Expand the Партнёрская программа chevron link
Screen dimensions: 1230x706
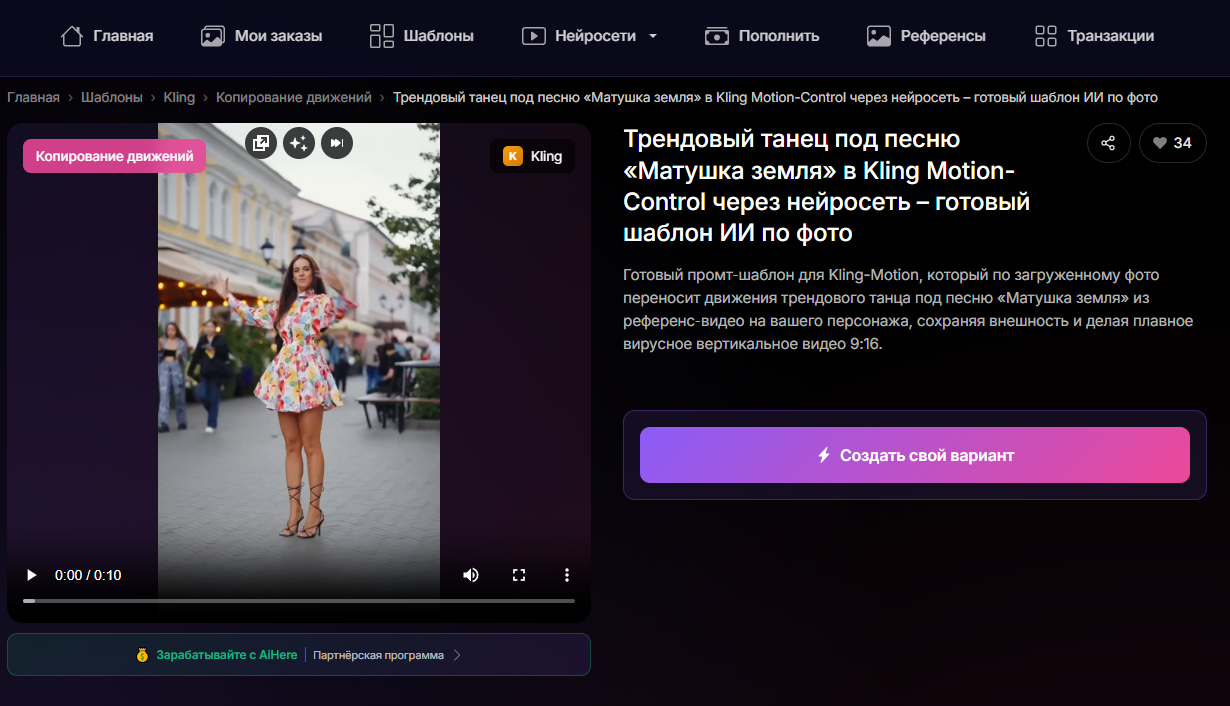[457, 655]
